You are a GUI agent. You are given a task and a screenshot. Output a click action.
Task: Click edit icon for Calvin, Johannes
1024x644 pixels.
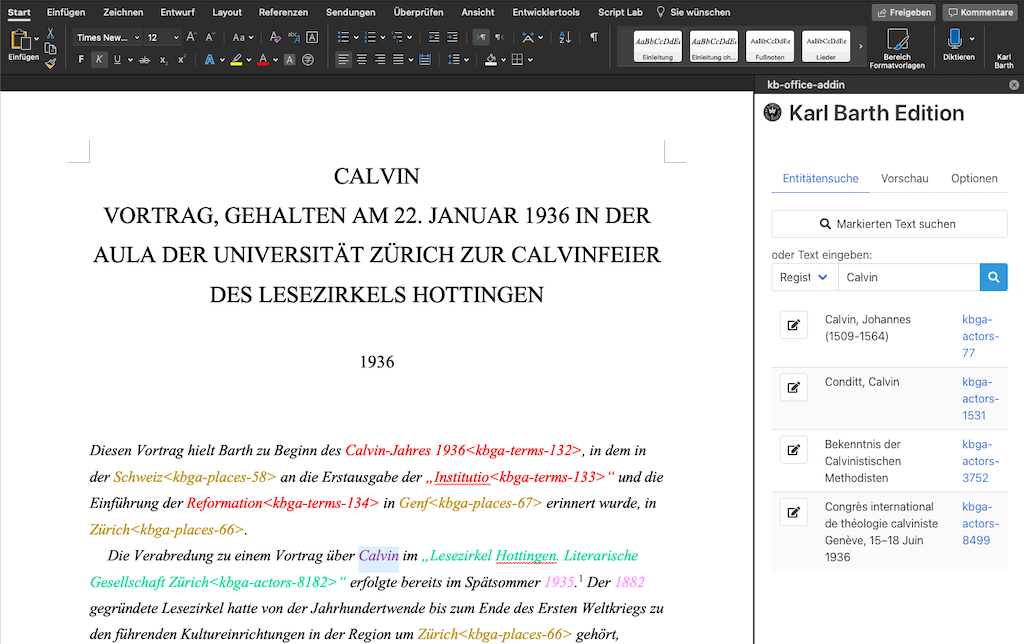tap(793, 325)
